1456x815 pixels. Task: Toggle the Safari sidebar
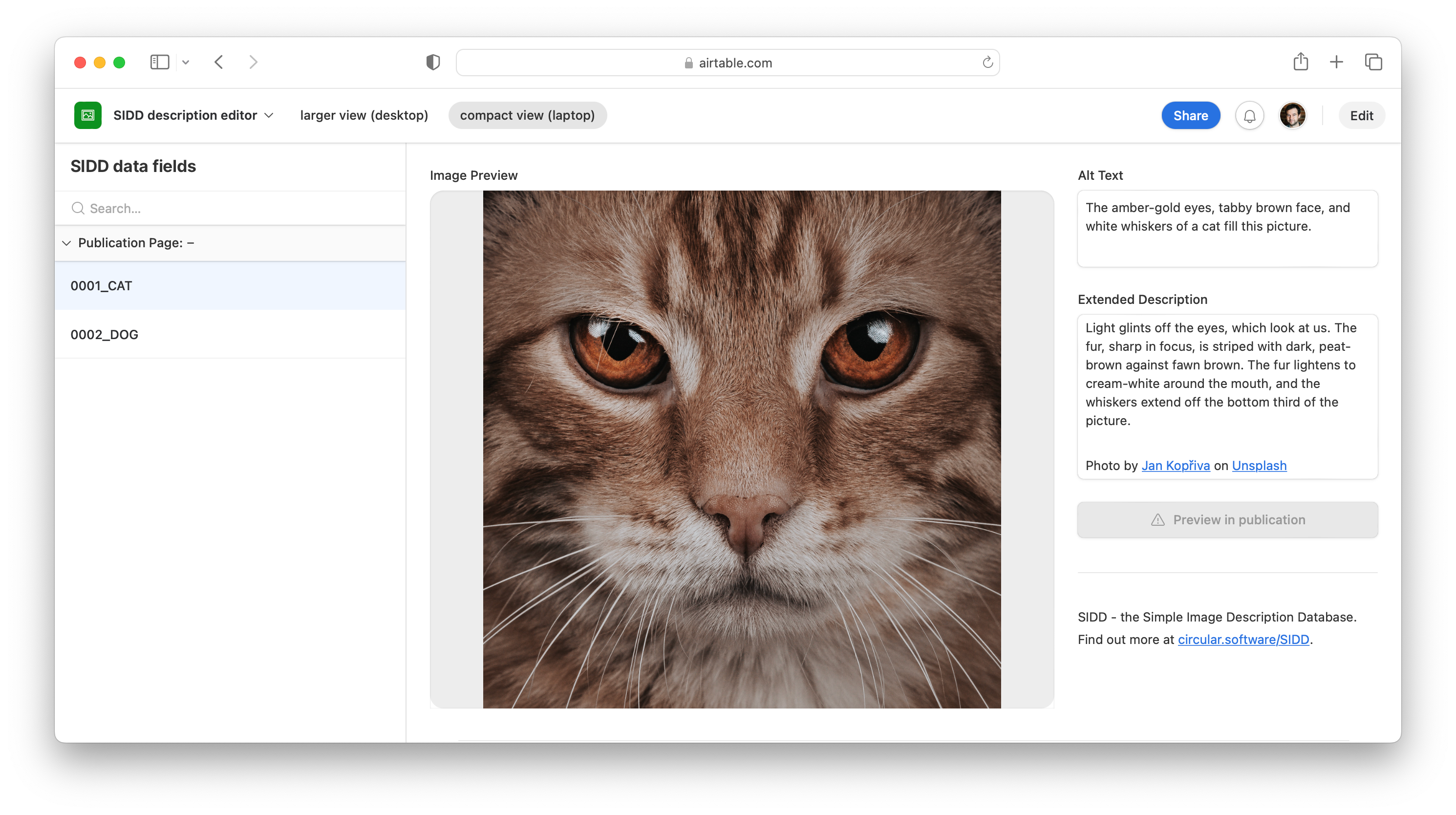159,62
